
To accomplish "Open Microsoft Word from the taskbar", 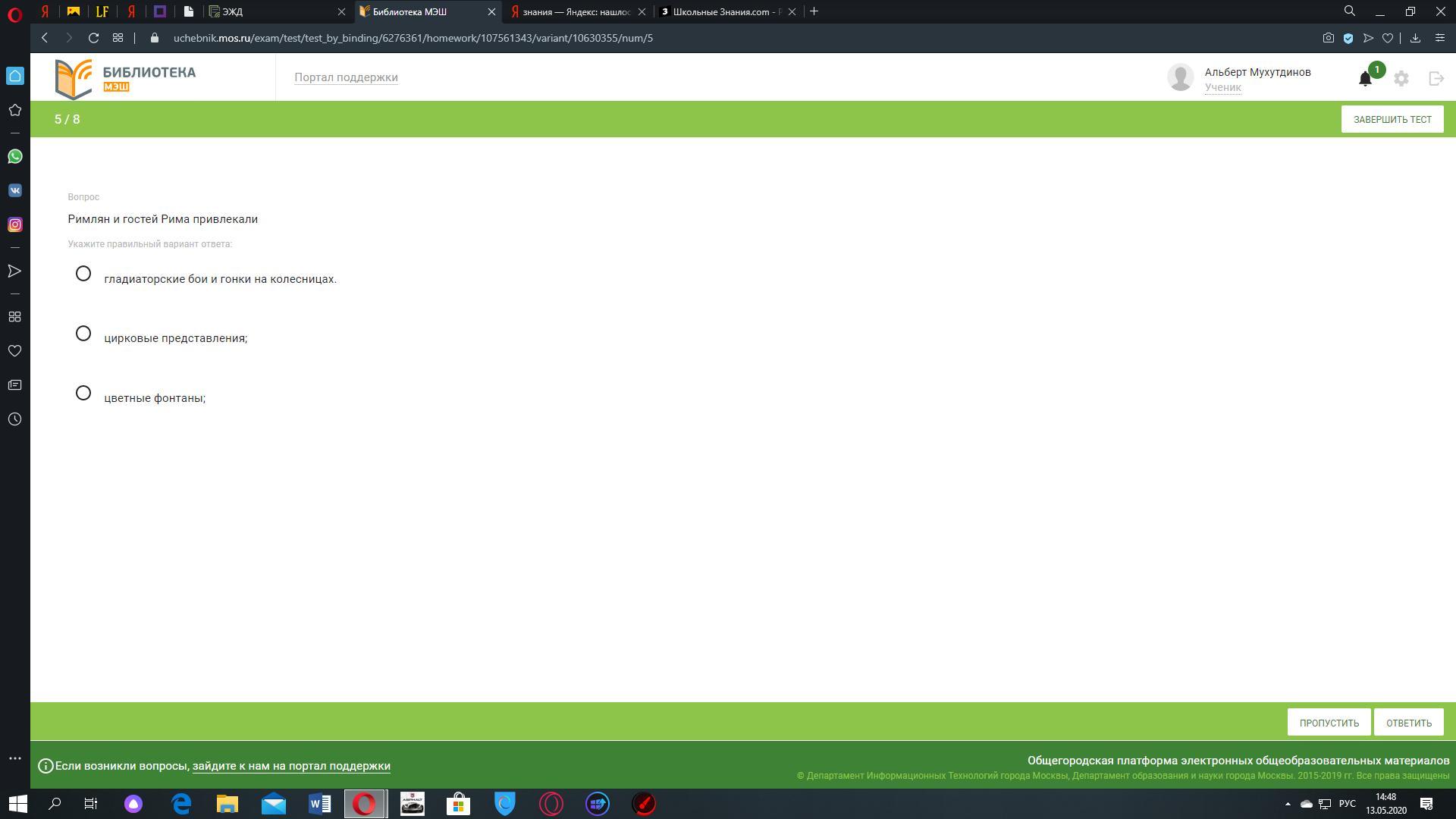I will [319, 804].
